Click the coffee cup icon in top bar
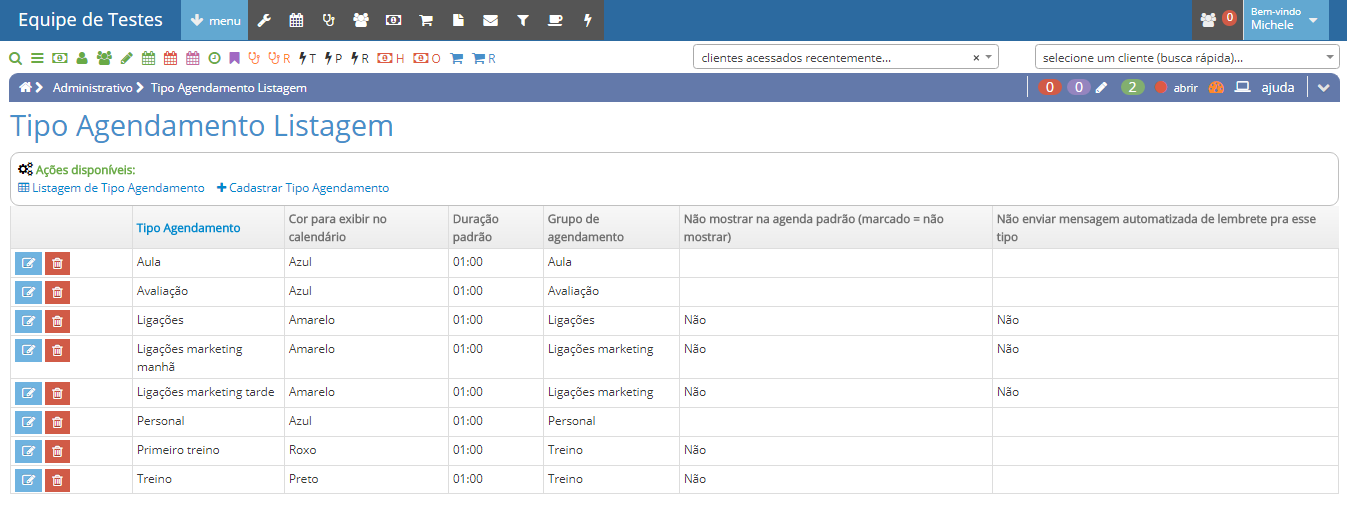The width and height of the screenshot is (1347, 509). click(555, 20)
